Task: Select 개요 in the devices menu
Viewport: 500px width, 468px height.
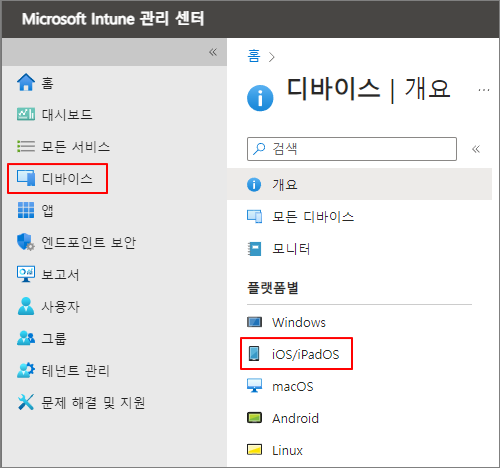Action: pyautogui.click(x=359, y=184)
